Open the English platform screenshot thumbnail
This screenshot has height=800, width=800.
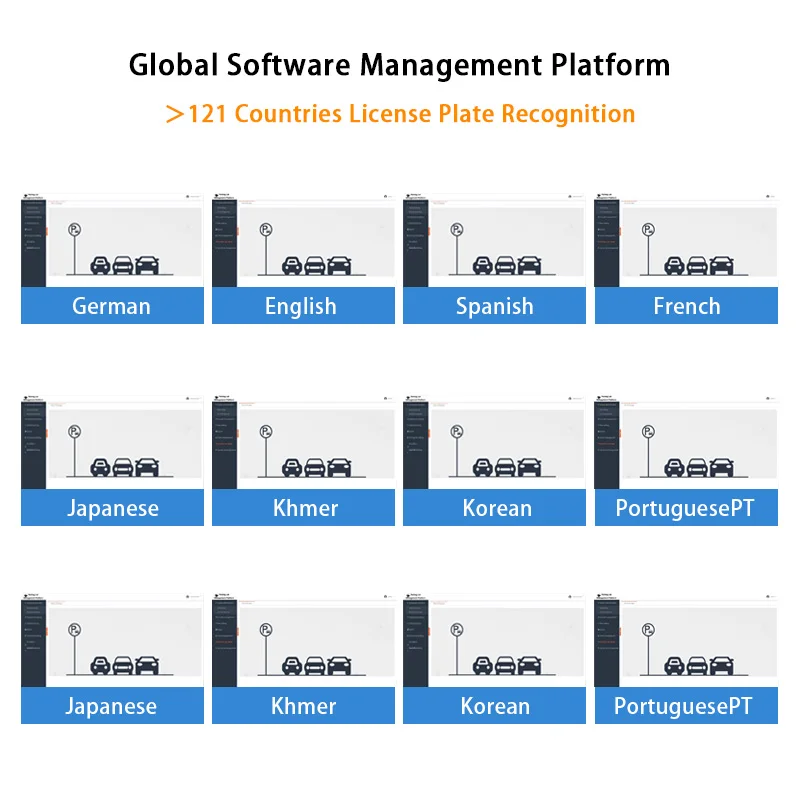coord(303,240)
